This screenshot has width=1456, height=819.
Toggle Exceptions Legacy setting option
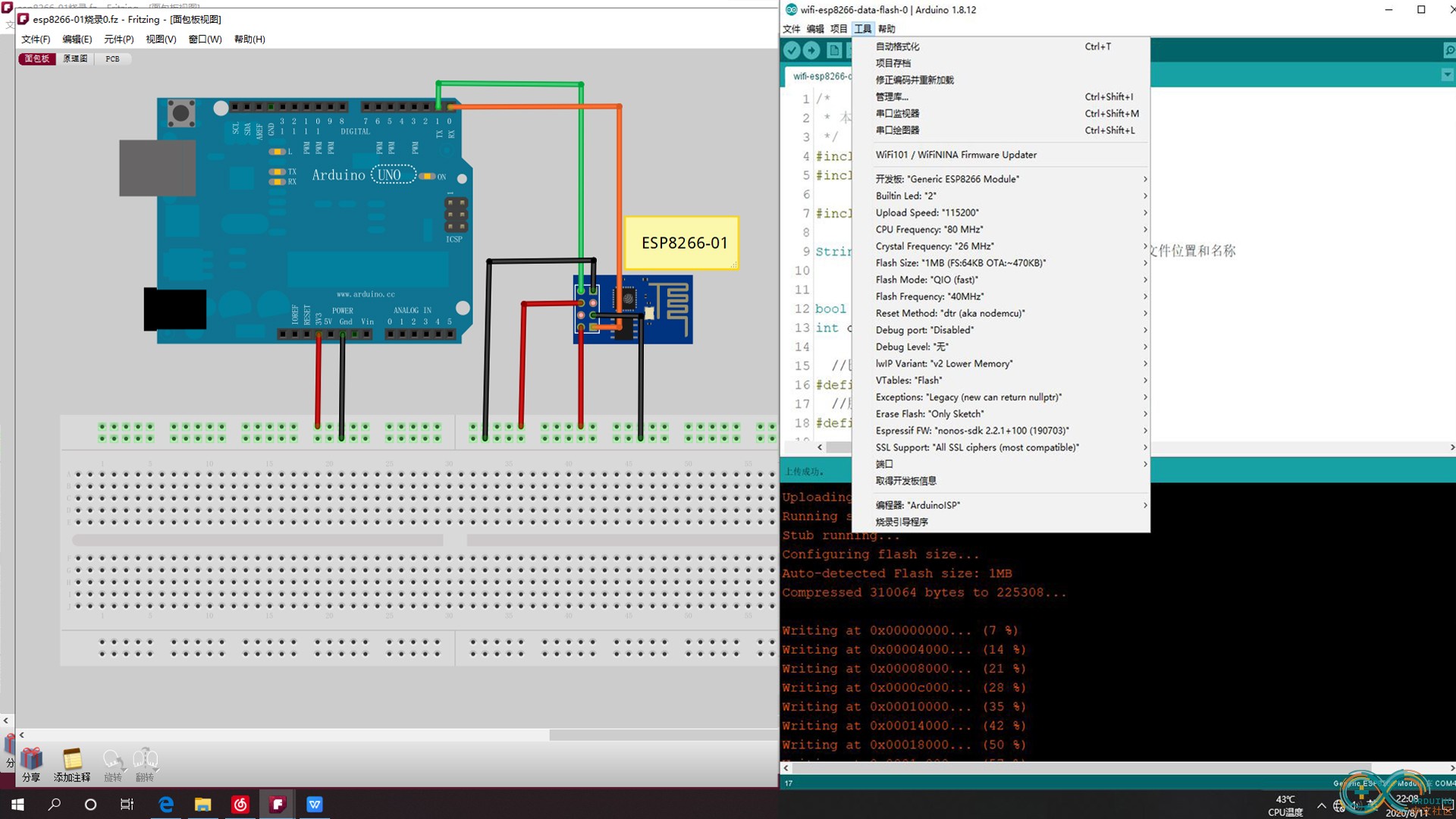pyautogui.click(x=968, y=396)
